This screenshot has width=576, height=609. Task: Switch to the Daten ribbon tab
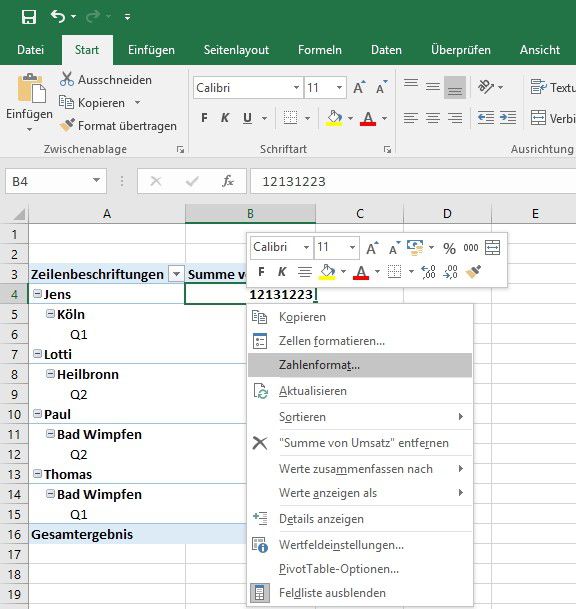386,50
